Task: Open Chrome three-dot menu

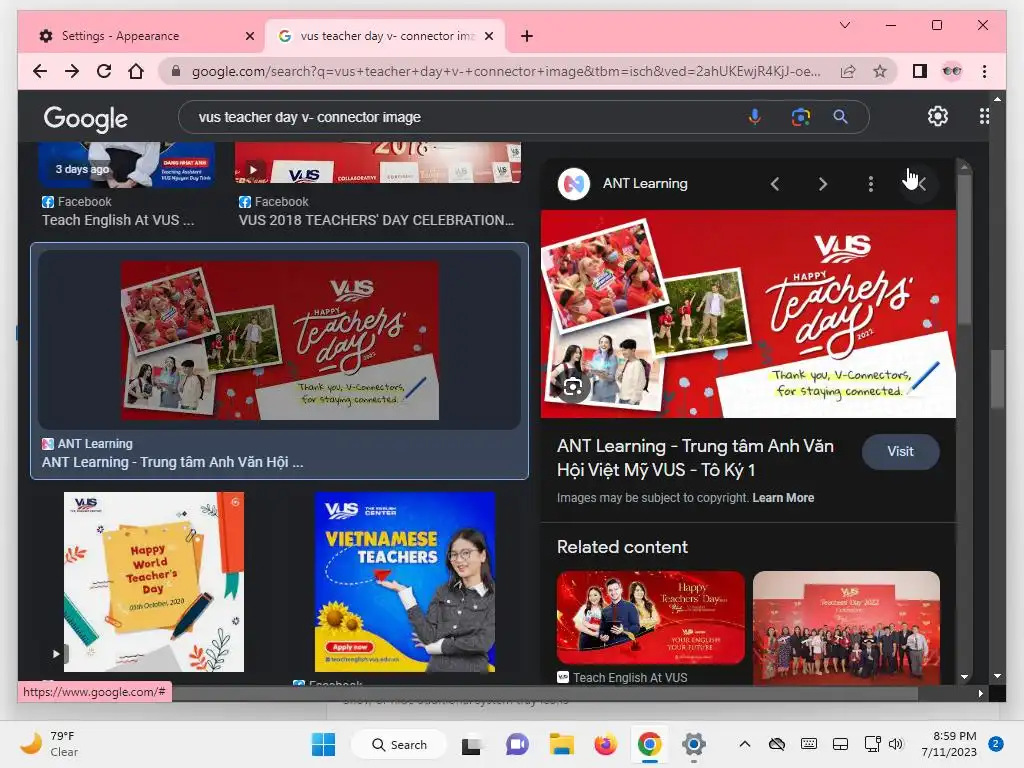Action: pos(984,71)
